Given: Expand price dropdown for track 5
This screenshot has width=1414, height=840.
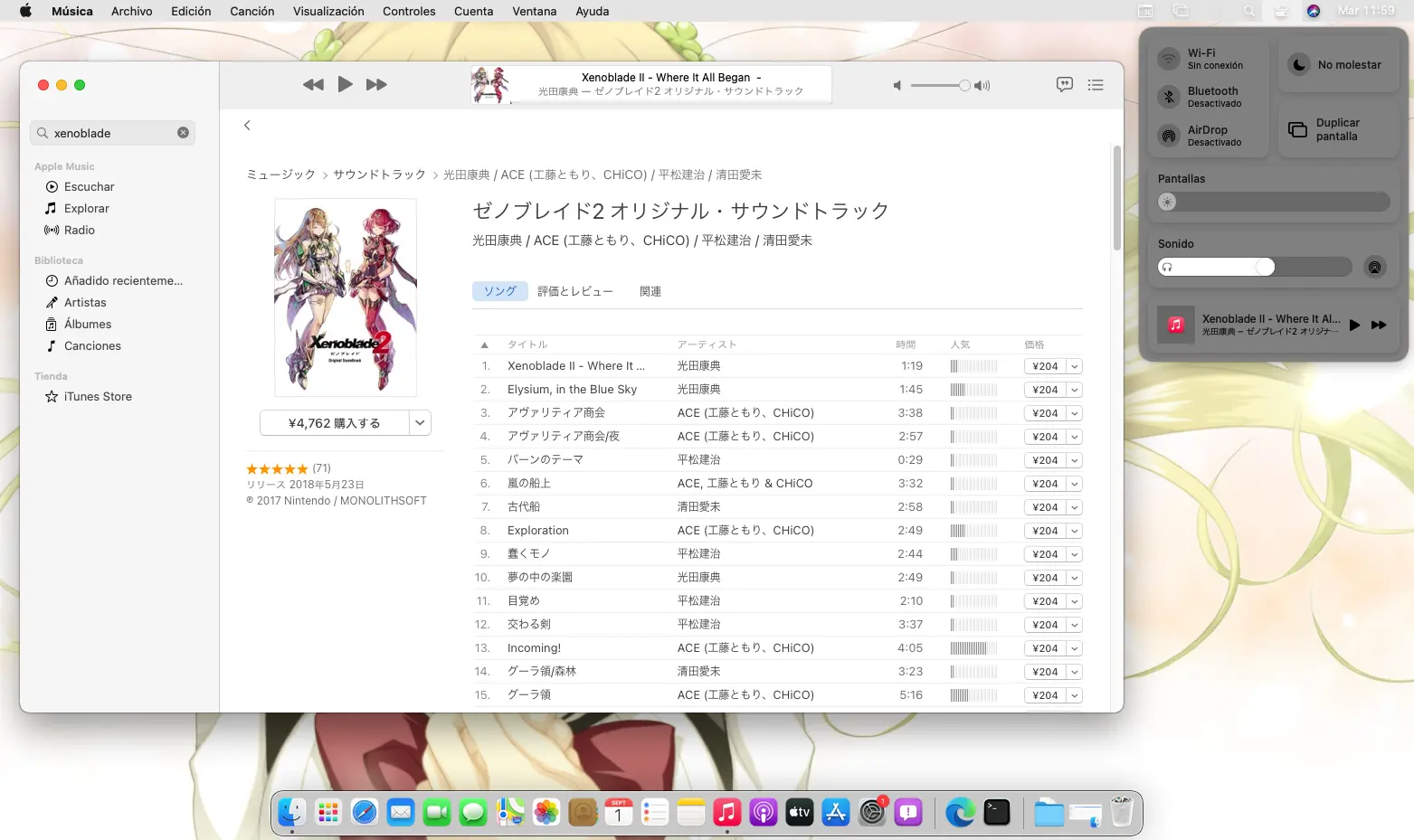Looking at the screenshot, I should 1074,460.
